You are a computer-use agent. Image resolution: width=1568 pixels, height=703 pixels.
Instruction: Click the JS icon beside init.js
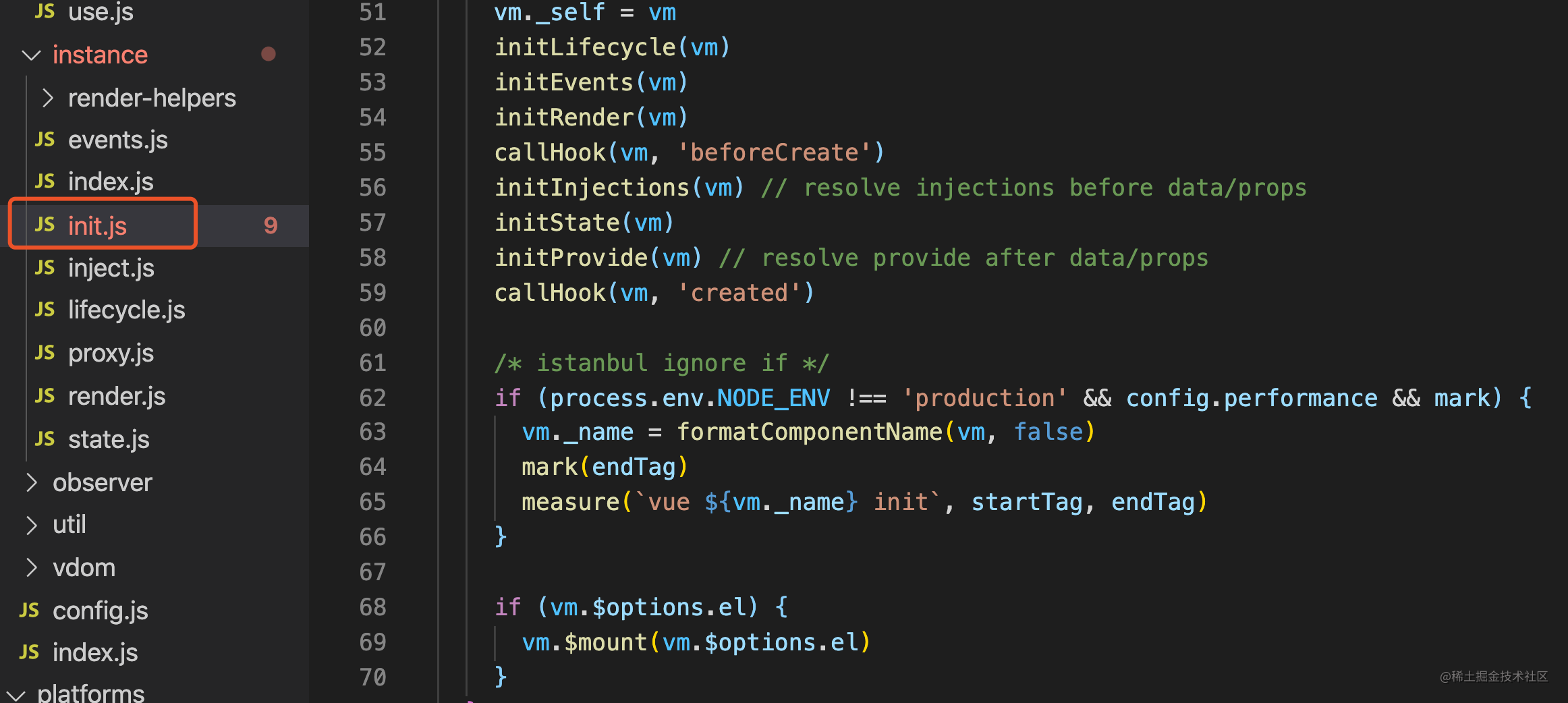(45, 225)
